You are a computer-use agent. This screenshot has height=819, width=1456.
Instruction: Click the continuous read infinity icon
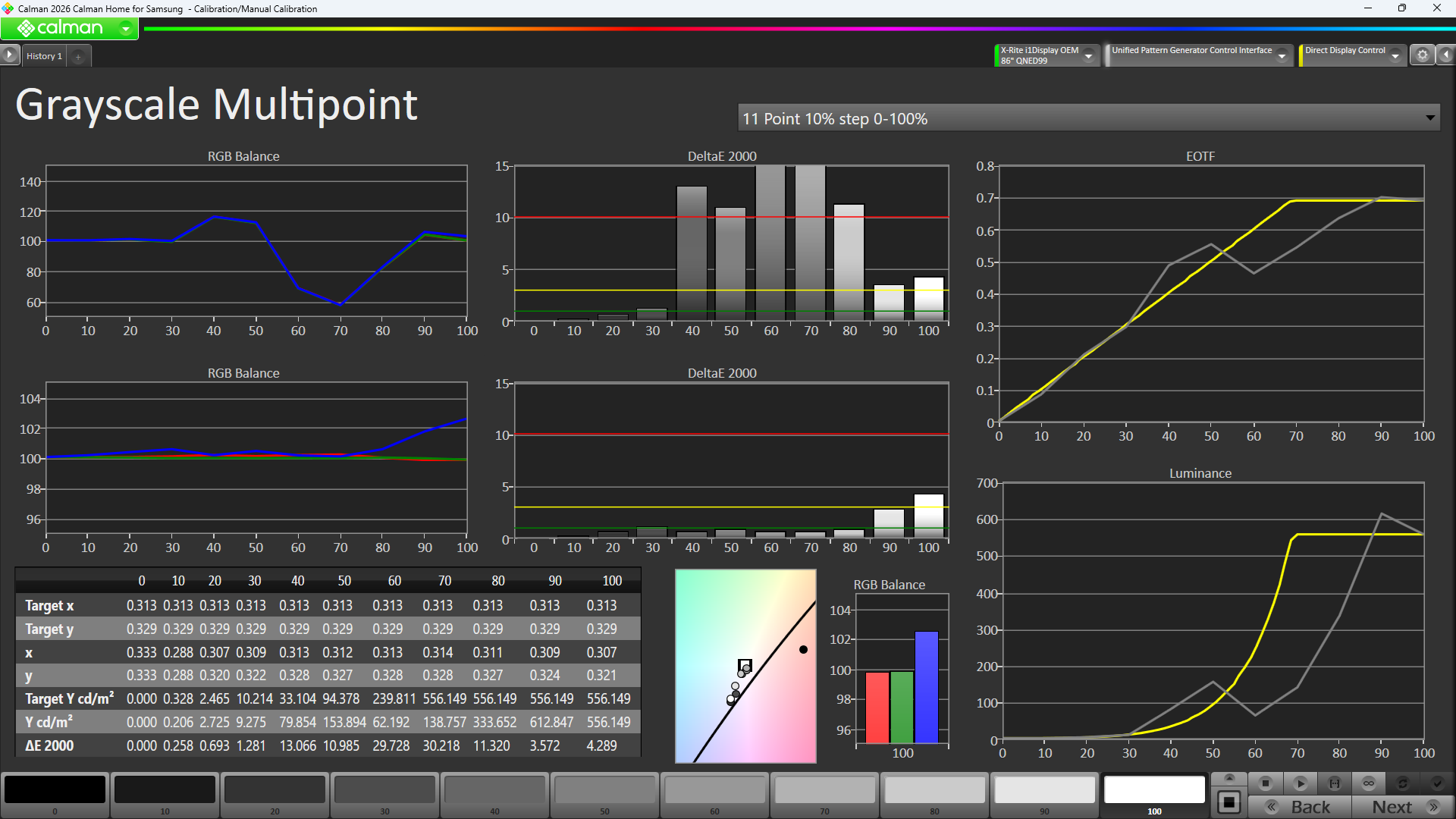(1369, 783)
